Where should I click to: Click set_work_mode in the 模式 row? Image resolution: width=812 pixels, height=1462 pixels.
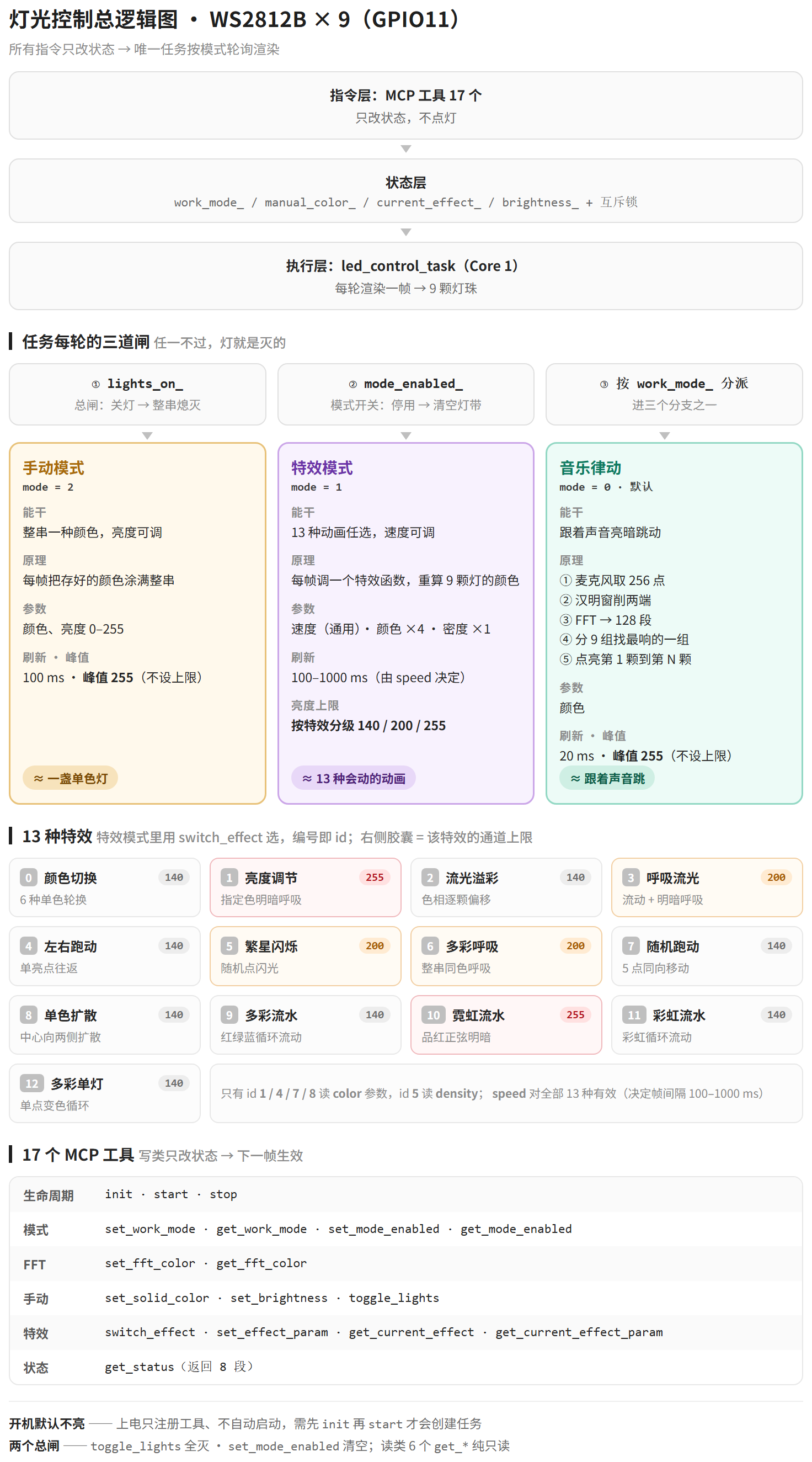(150, 1229)
